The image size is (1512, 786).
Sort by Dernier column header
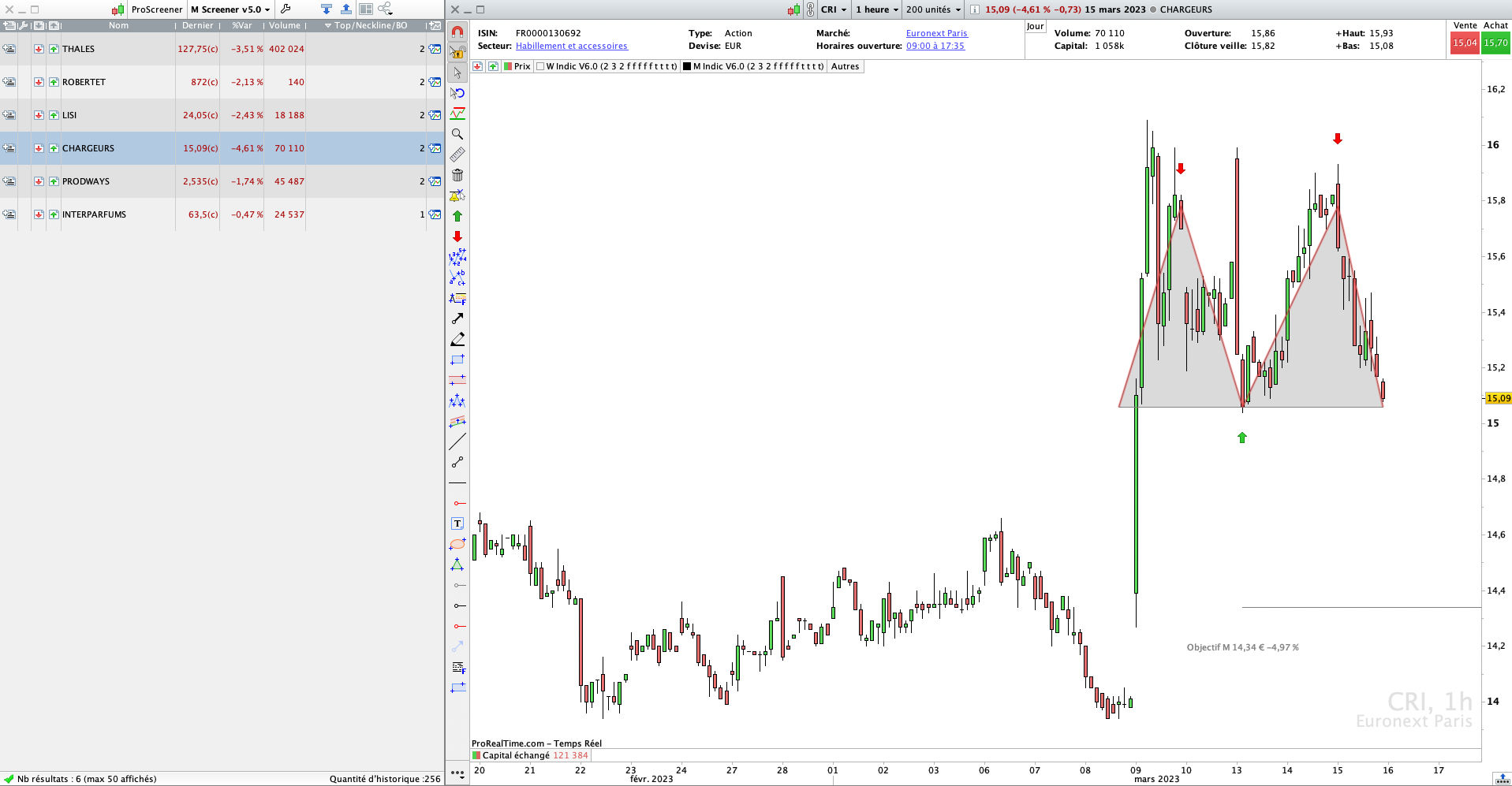click(x=198, y=25)
